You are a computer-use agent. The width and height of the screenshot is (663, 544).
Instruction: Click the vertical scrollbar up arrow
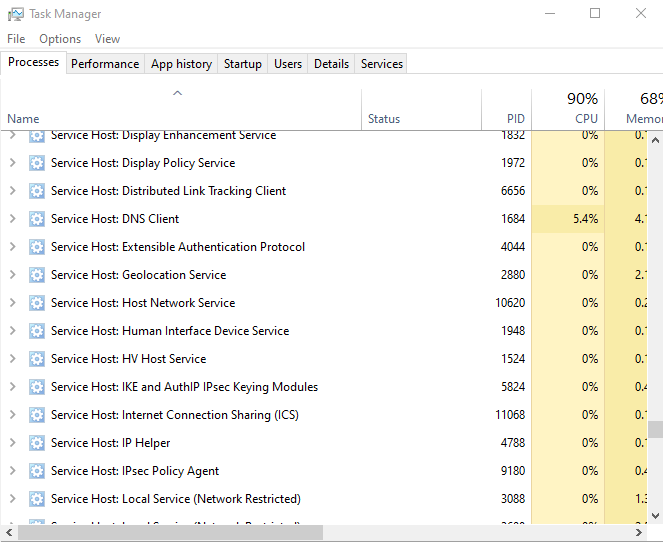655,140
